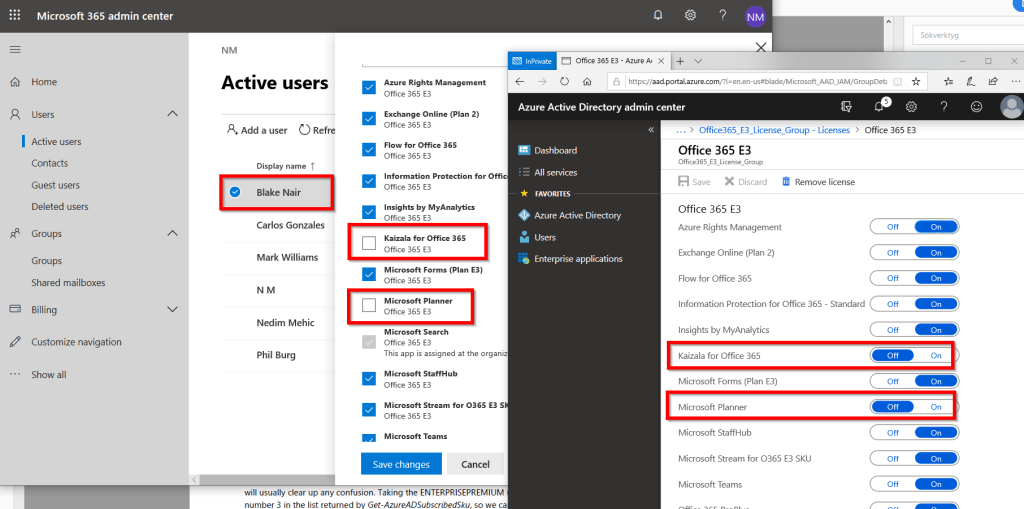Open Edge tab list dropdown chevron

pos(698,61)
